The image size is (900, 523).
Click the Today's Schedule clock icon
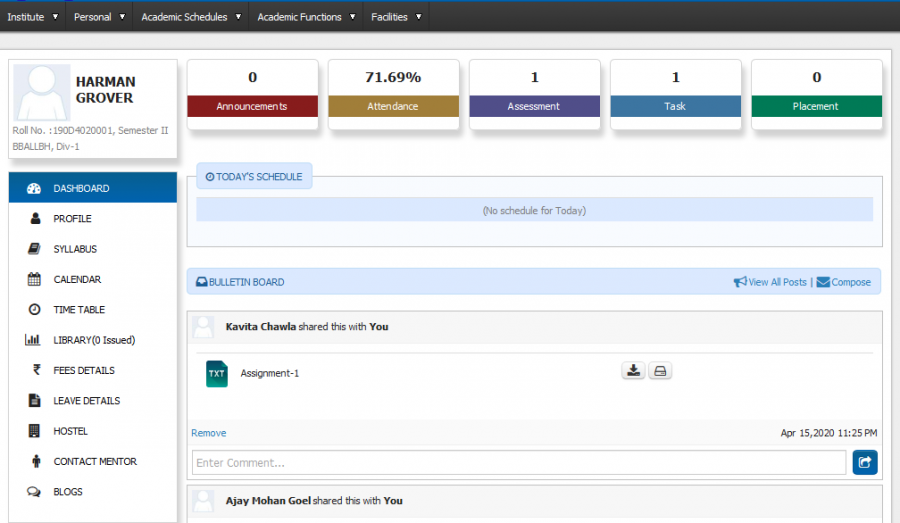coord(210,177)
